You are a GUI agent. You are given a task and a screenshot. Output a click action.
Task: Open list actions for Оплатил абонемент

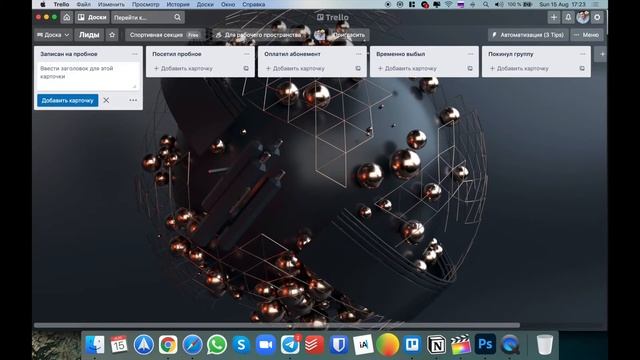pos(358,54)
